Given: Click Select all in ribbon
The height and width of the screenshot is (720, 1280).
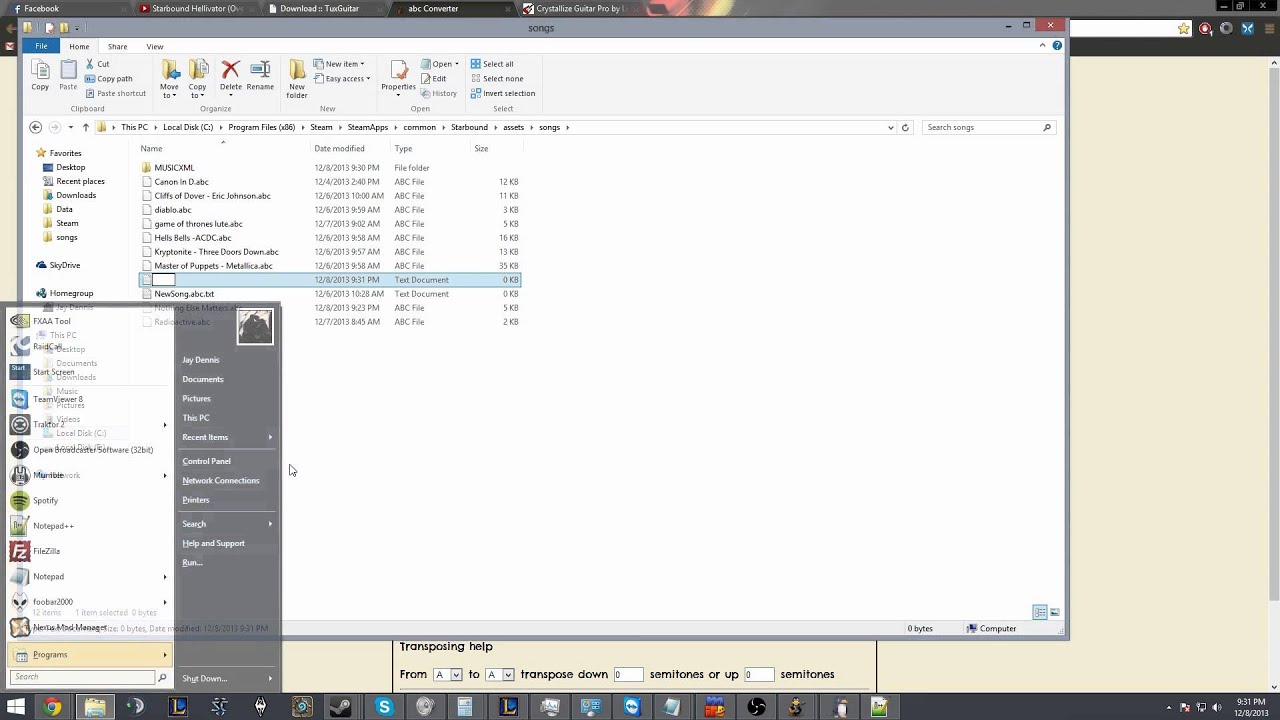Looking at the screenshot, I should click(x=492, y=64).
